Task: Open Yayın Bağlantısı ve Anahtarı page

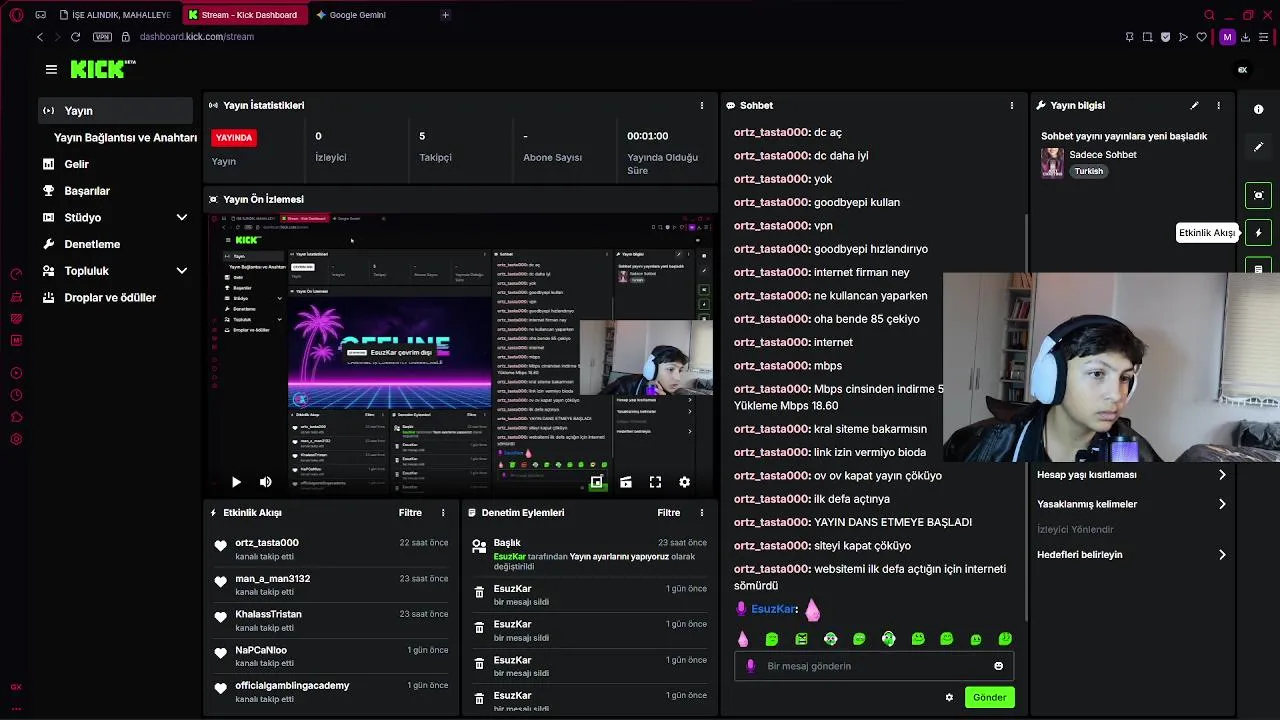Action: coord(125,137)
